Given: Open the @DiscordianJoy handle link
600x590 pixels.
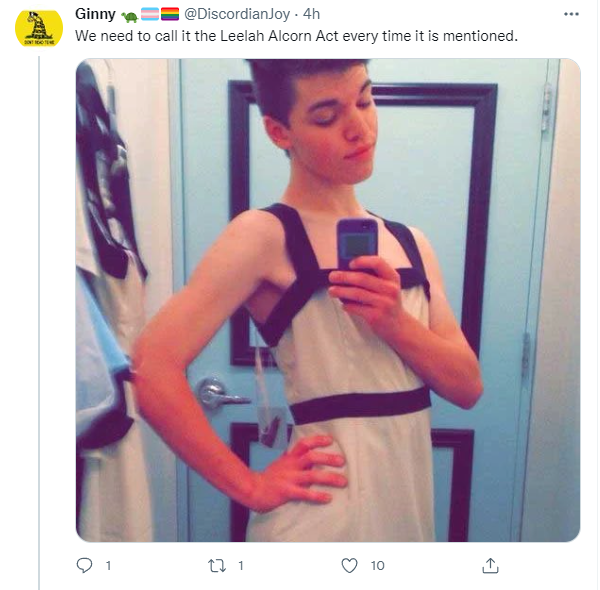Looking at the screenshot, I should (x=237, y=14).
